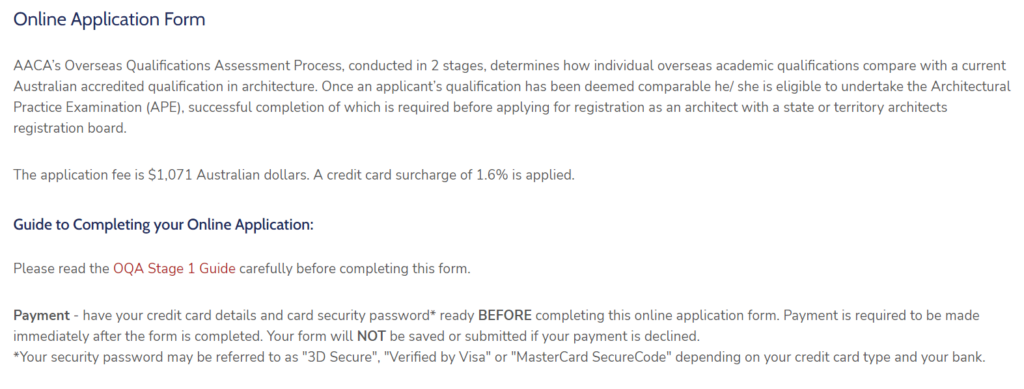Open the OQA Stage 1 Guide link
This screenshot has width=1024, height=389.
click(174, 268)
